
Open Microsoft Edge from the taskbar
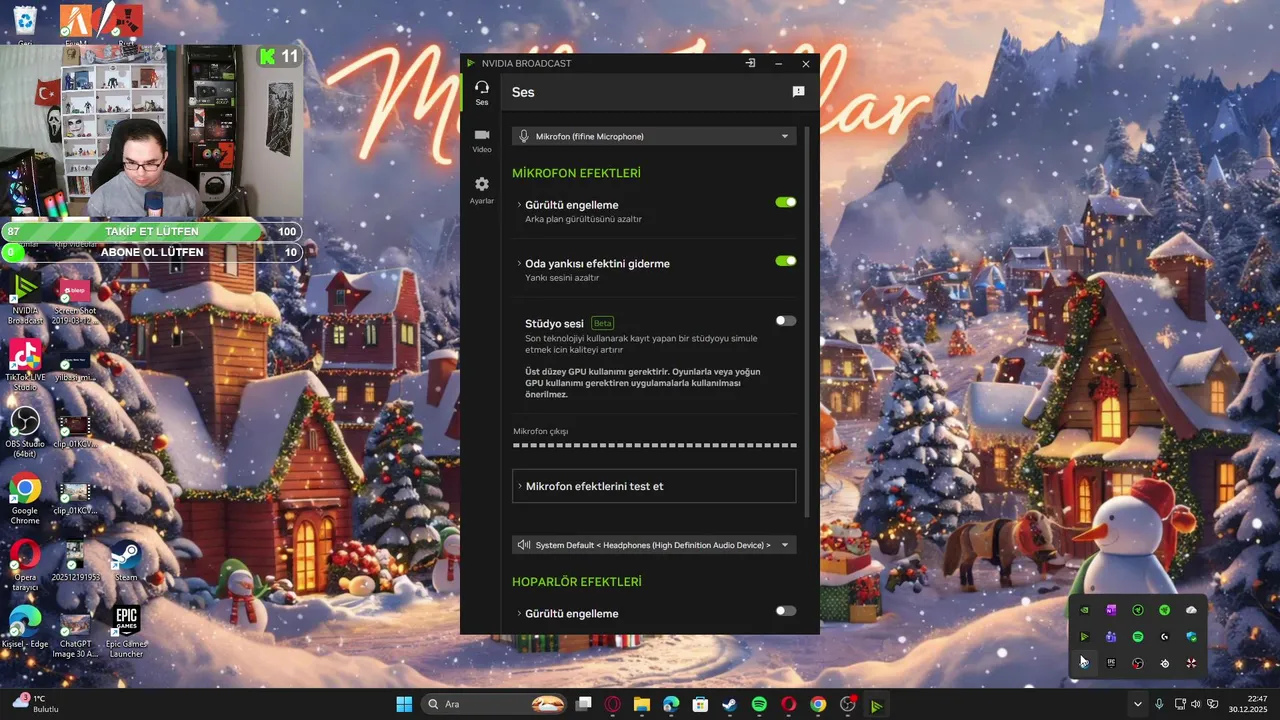[671, 704]
